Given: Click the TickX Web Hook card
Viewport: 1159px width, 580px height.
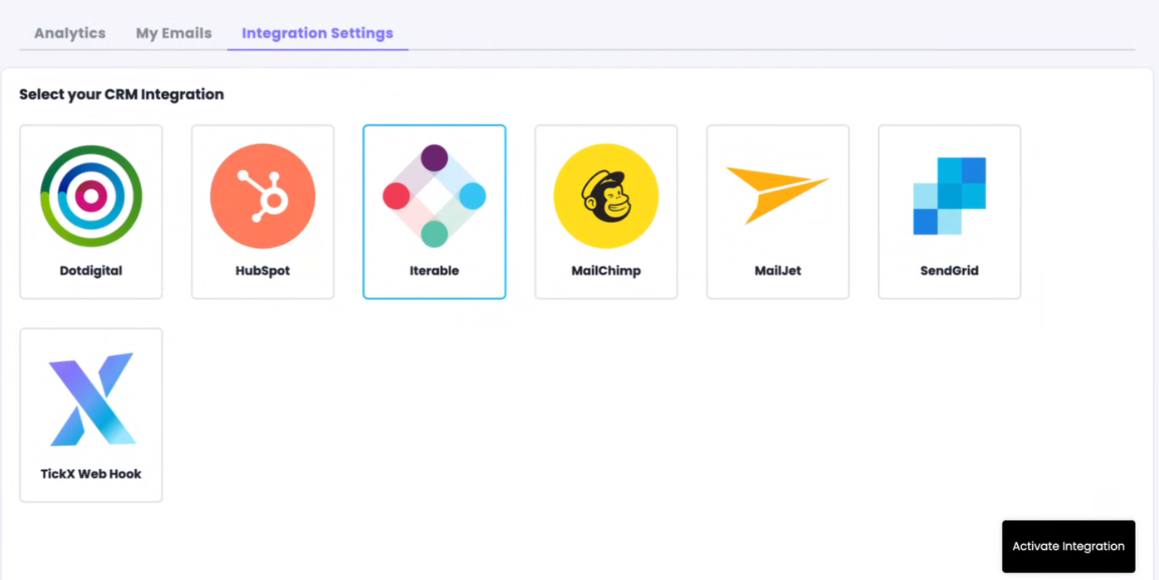Looking at the screenshot, I should 91,413.
